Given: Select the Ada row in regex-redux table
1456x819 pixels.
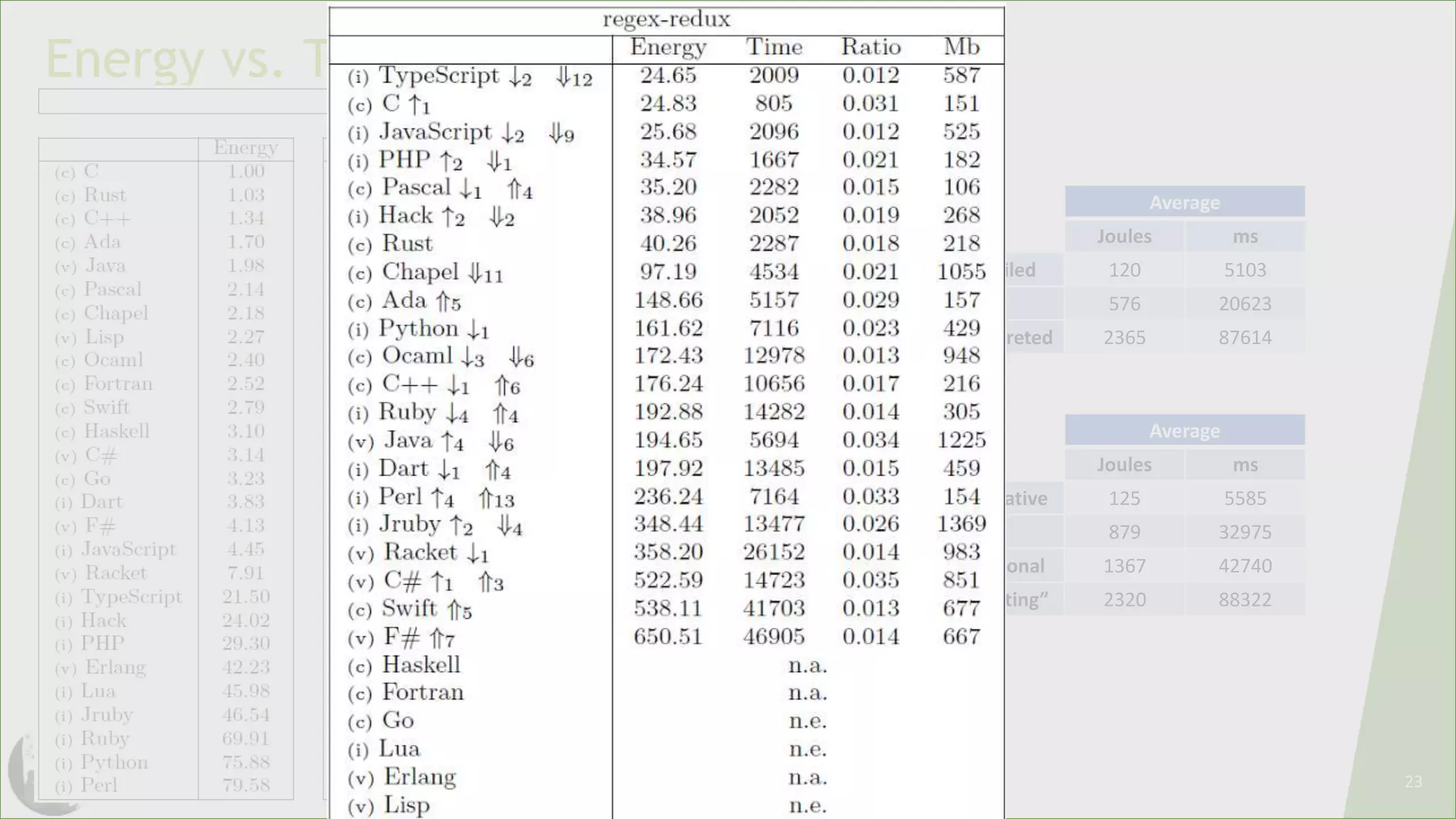Looking at the screenshot, I should 666,301.
